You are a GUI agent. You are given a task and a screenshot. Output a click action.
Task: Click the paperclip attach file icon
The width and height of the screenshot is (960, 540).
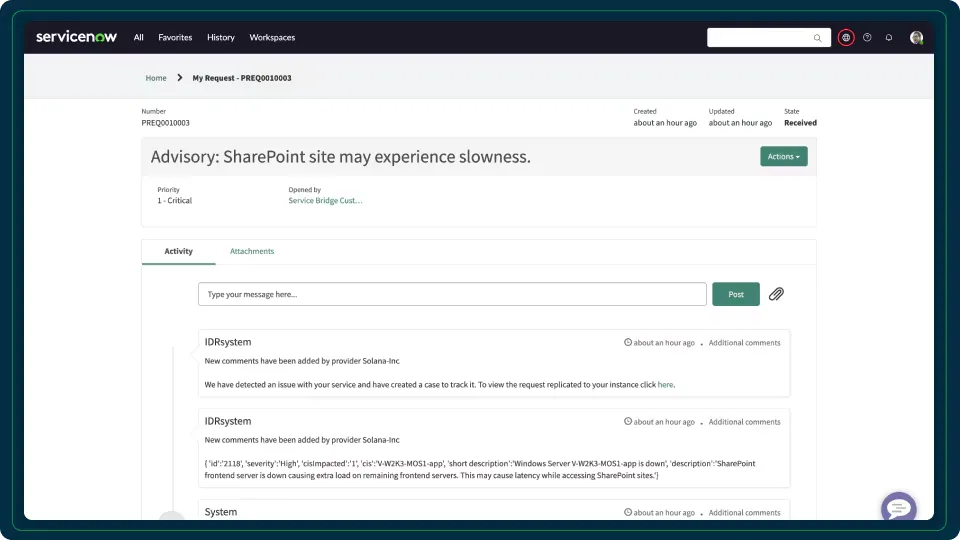click(776, 294)
